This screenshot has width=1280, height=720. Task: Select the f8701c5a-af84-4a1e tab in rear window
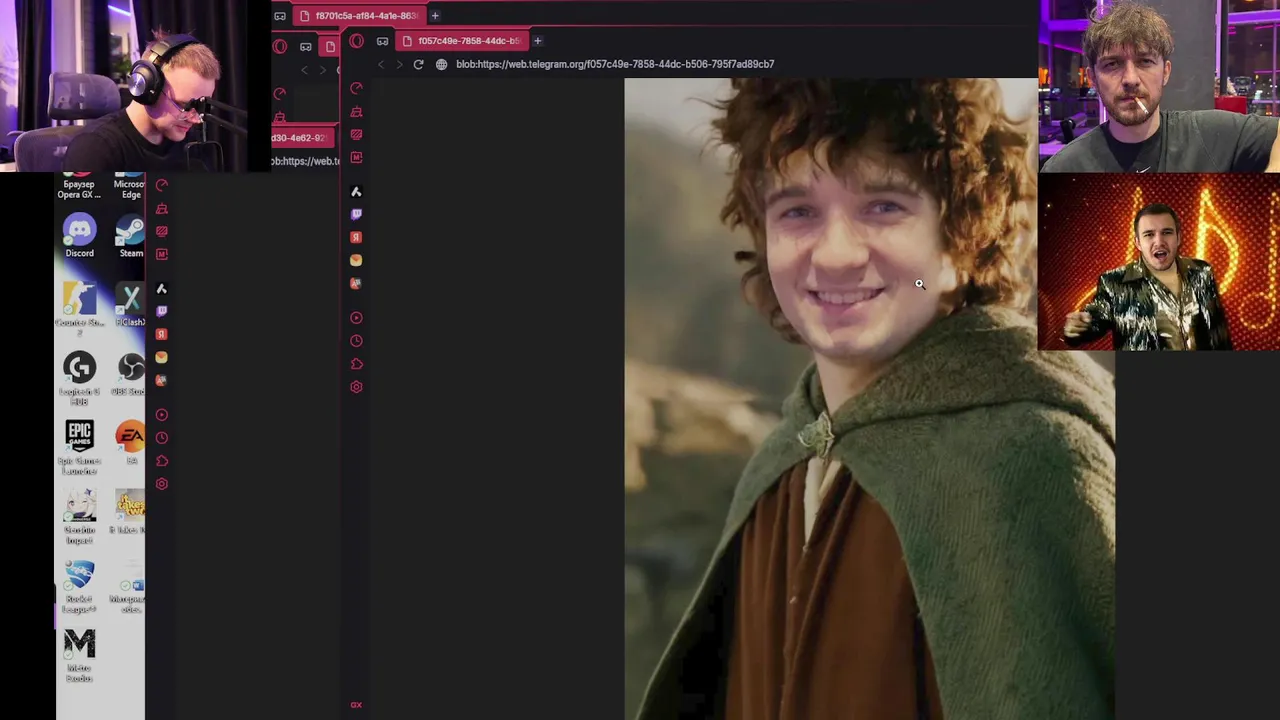coord(358,16)
